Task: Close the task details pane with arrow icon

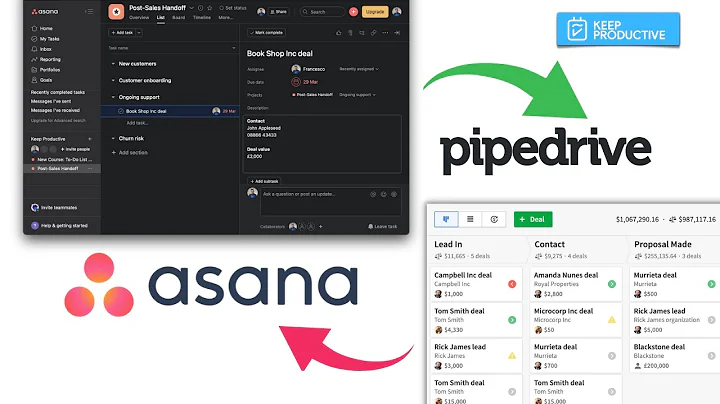Action: tap(397, 33)
